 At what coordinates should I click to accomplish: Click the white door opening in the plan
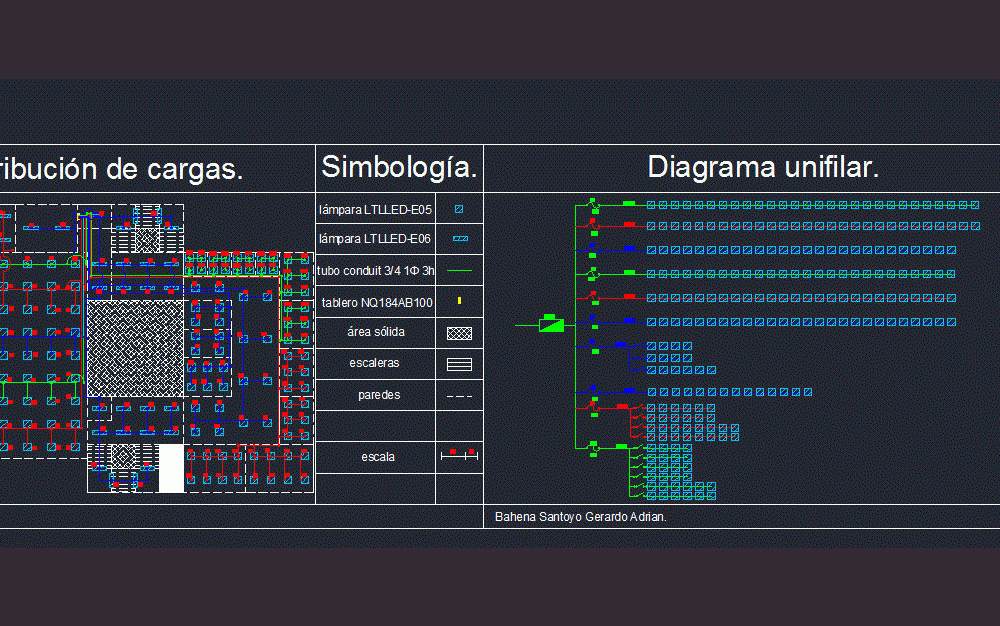170,468
